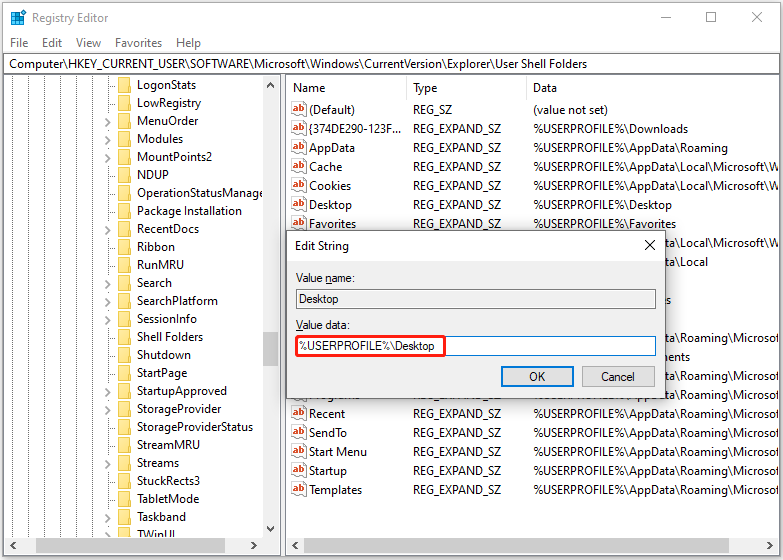Expand the Streams key
This screenshot has width=783, height=560.
coord(107,463)
